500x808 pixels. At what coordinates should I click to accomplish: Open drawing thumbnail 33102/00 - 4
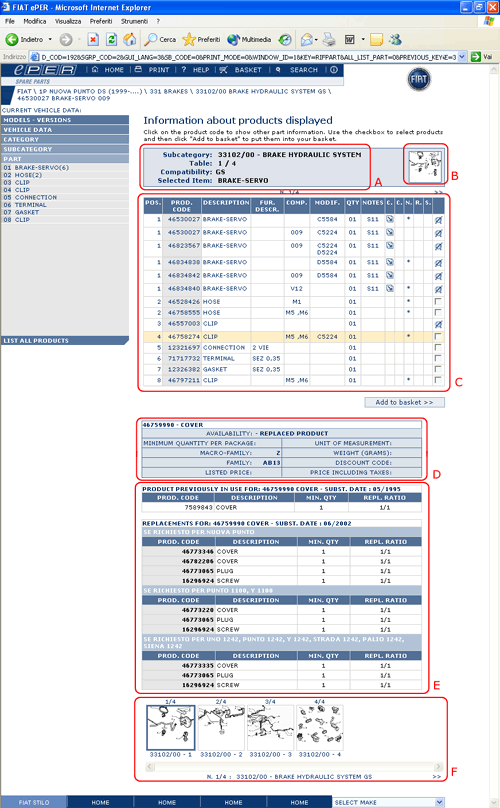tap(320, 727)
